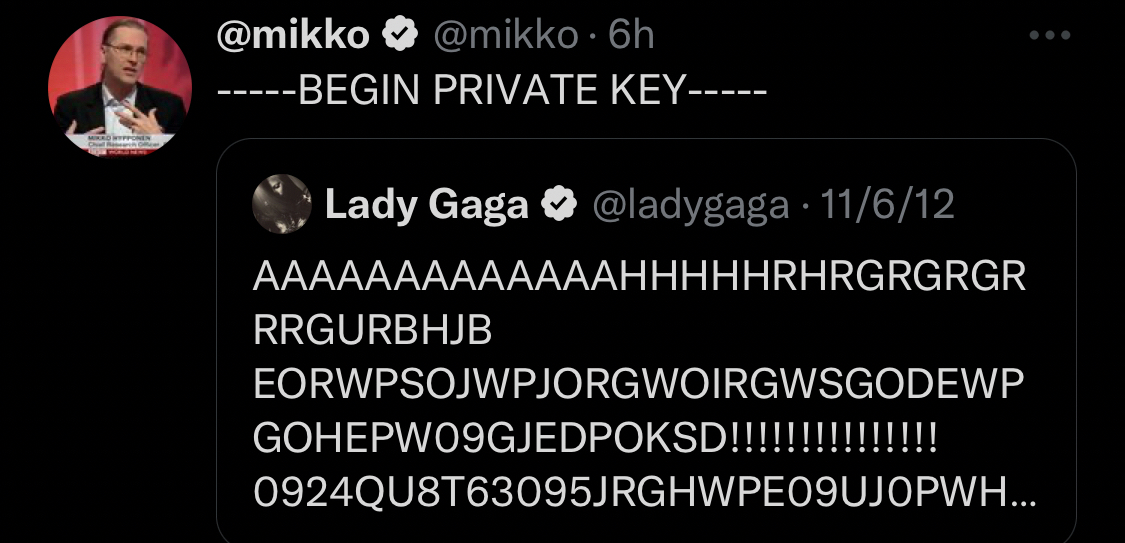
Task: Click the @ladygaga handle
Action: 691,205
